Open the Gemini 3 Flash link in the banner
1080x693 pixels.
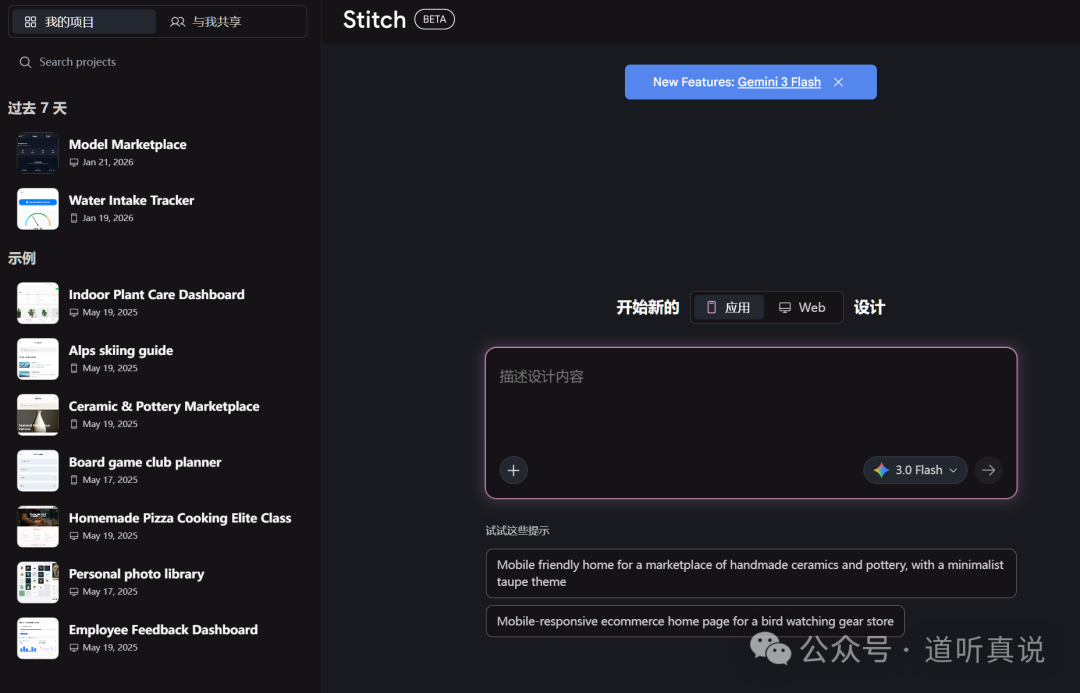(779, 82)
